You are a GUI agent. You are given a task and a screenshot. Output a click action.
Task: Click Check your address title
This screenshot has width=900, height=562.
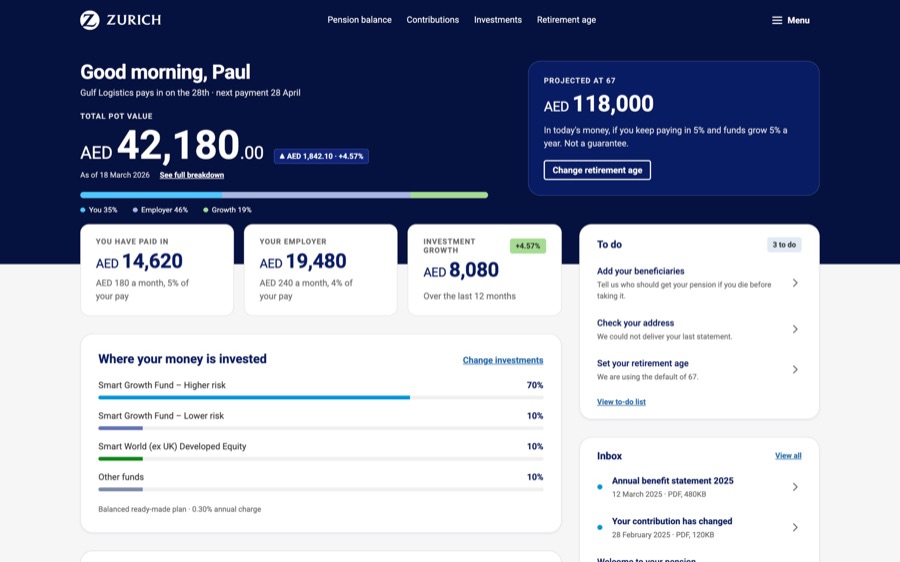coord(635,323)
